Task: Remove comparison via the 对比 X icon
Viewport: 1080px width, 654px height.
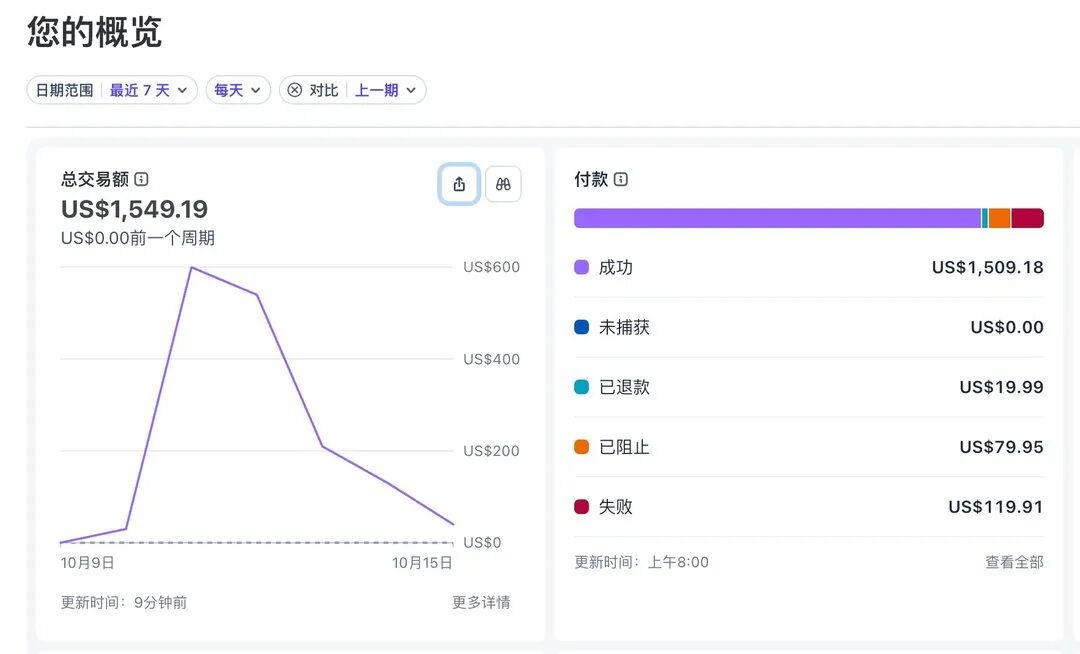Action: [x=295, y=90]
